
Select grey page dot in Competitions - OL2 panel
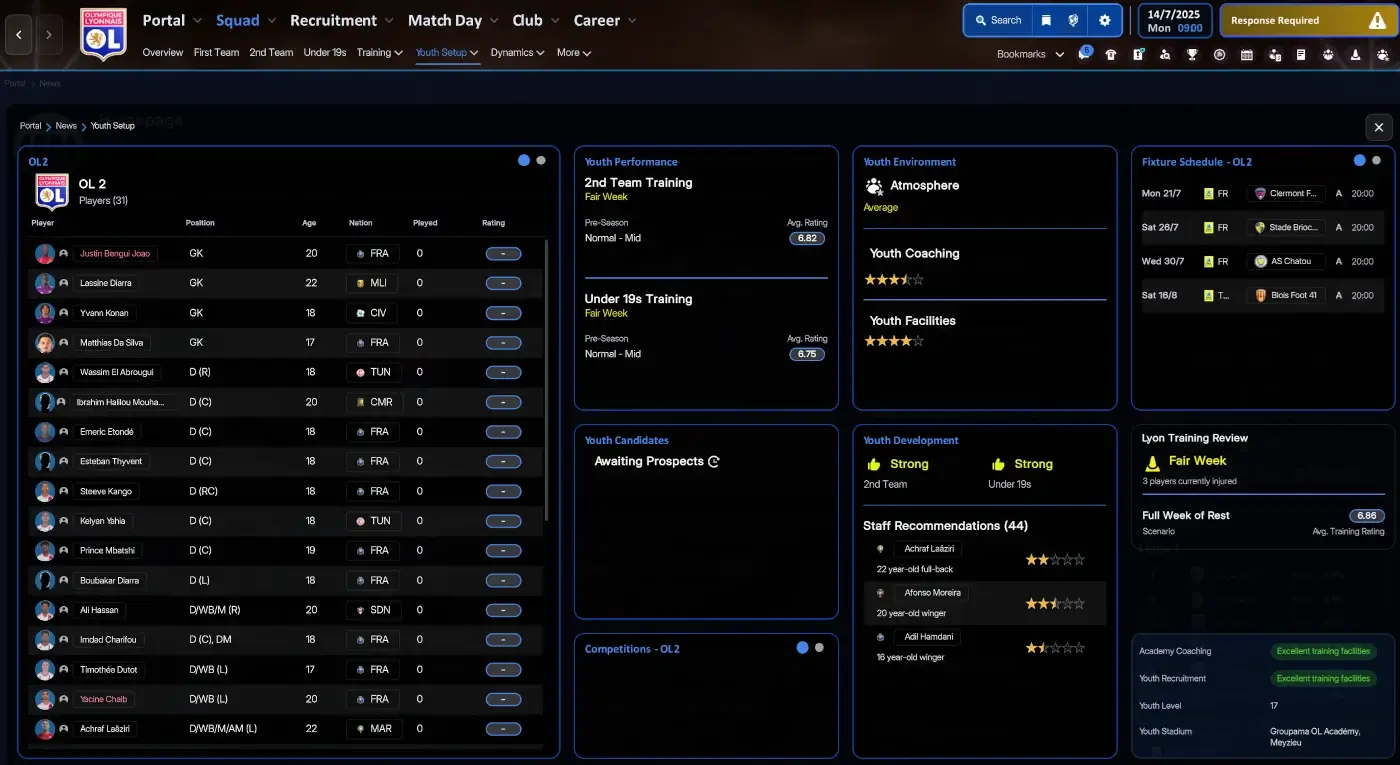point(819,648)
